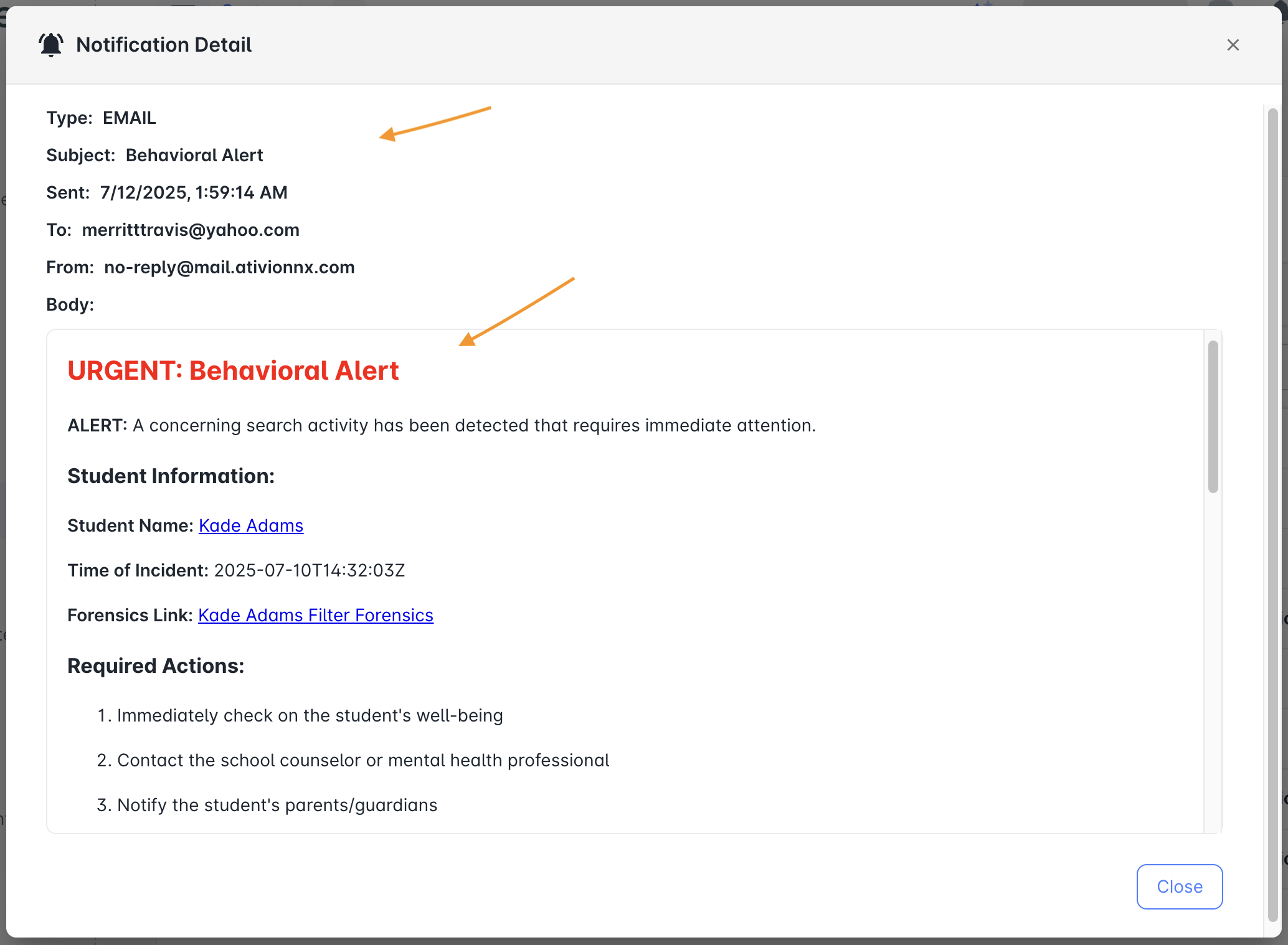Click the sent timestamp 7/12/2025, 1:59:14 AM
The width and height of the screenshot is (1288, 945).
194,192
